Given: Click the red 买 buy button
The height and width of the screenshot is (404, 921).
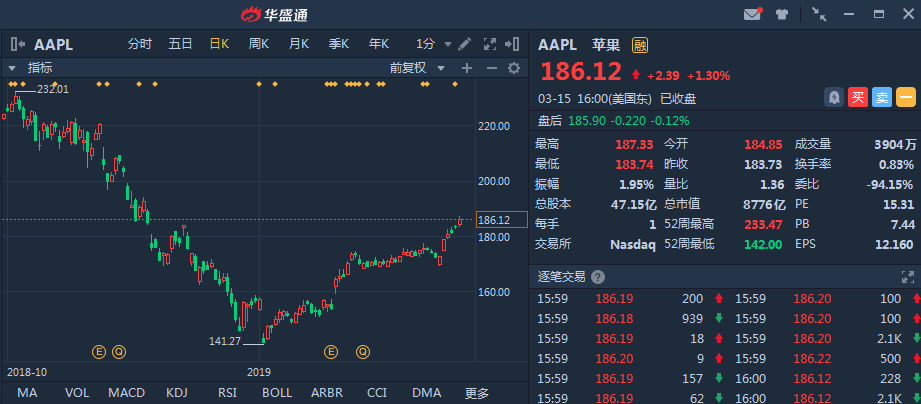Looking at the screenshot, I should point(858,97).
